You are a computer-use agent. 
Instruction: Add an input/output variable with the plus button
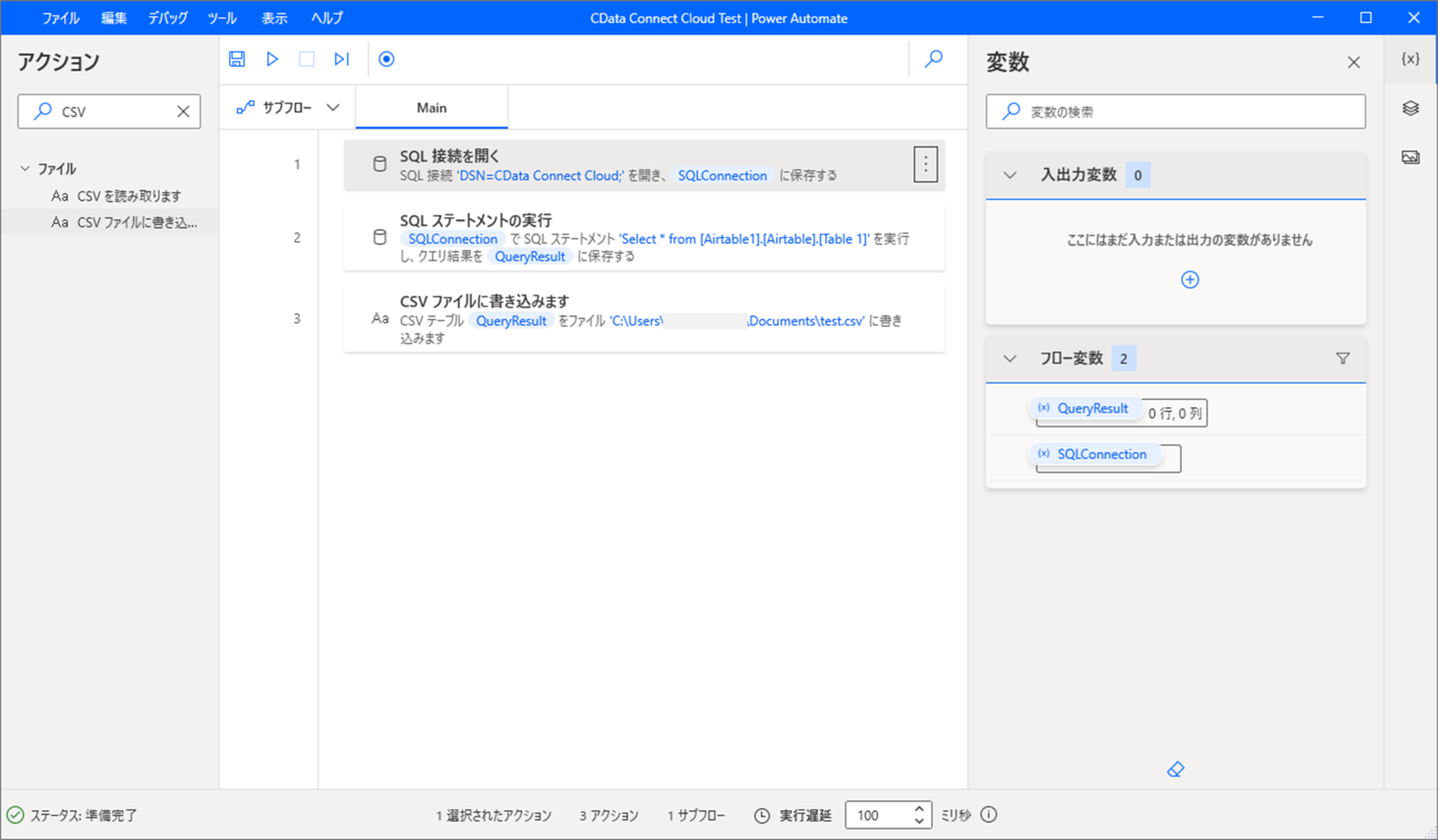click(1189, 279)
